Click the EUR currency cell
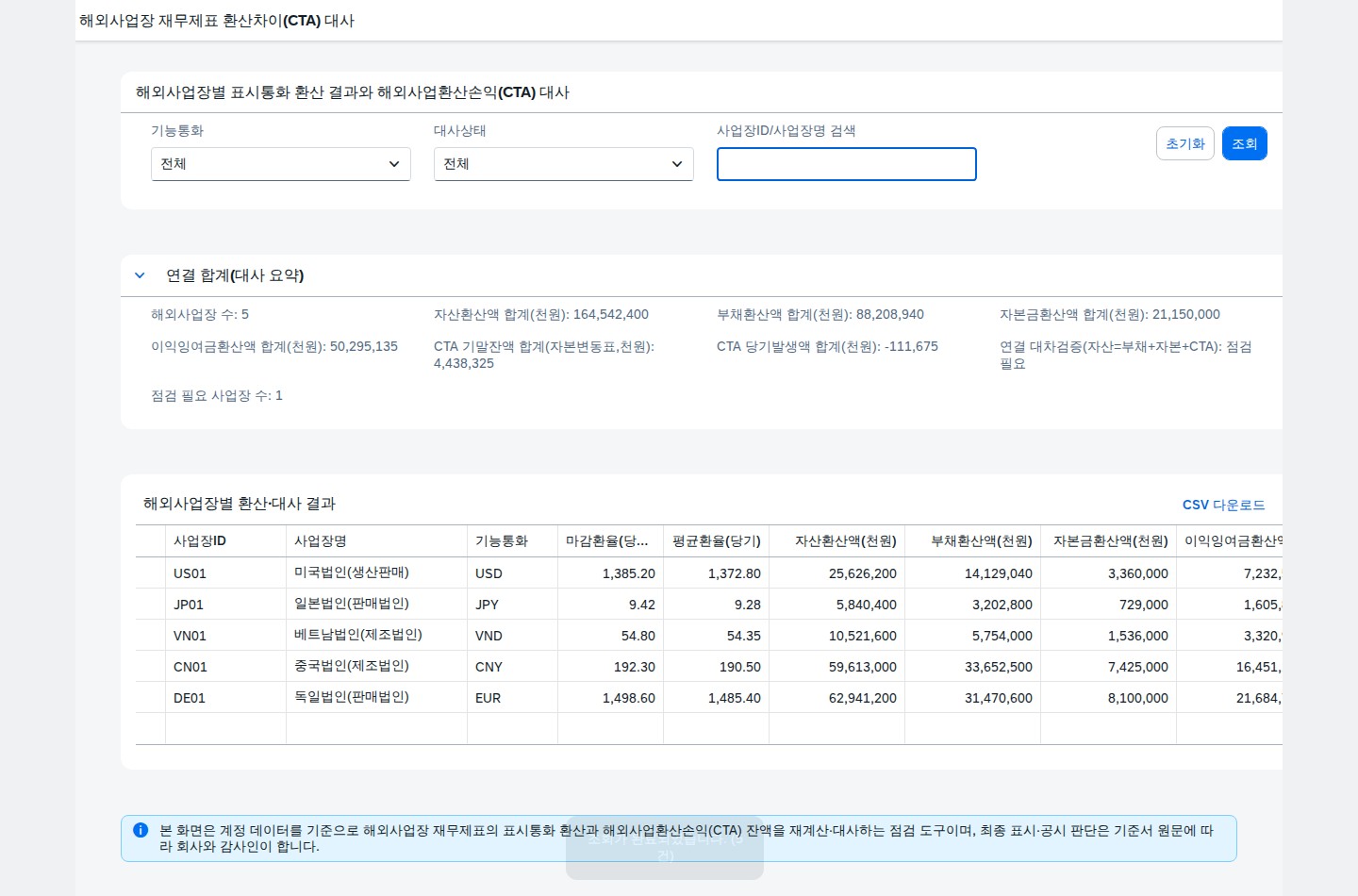This screenshot has width=1358, height=896. click(513, 698)
